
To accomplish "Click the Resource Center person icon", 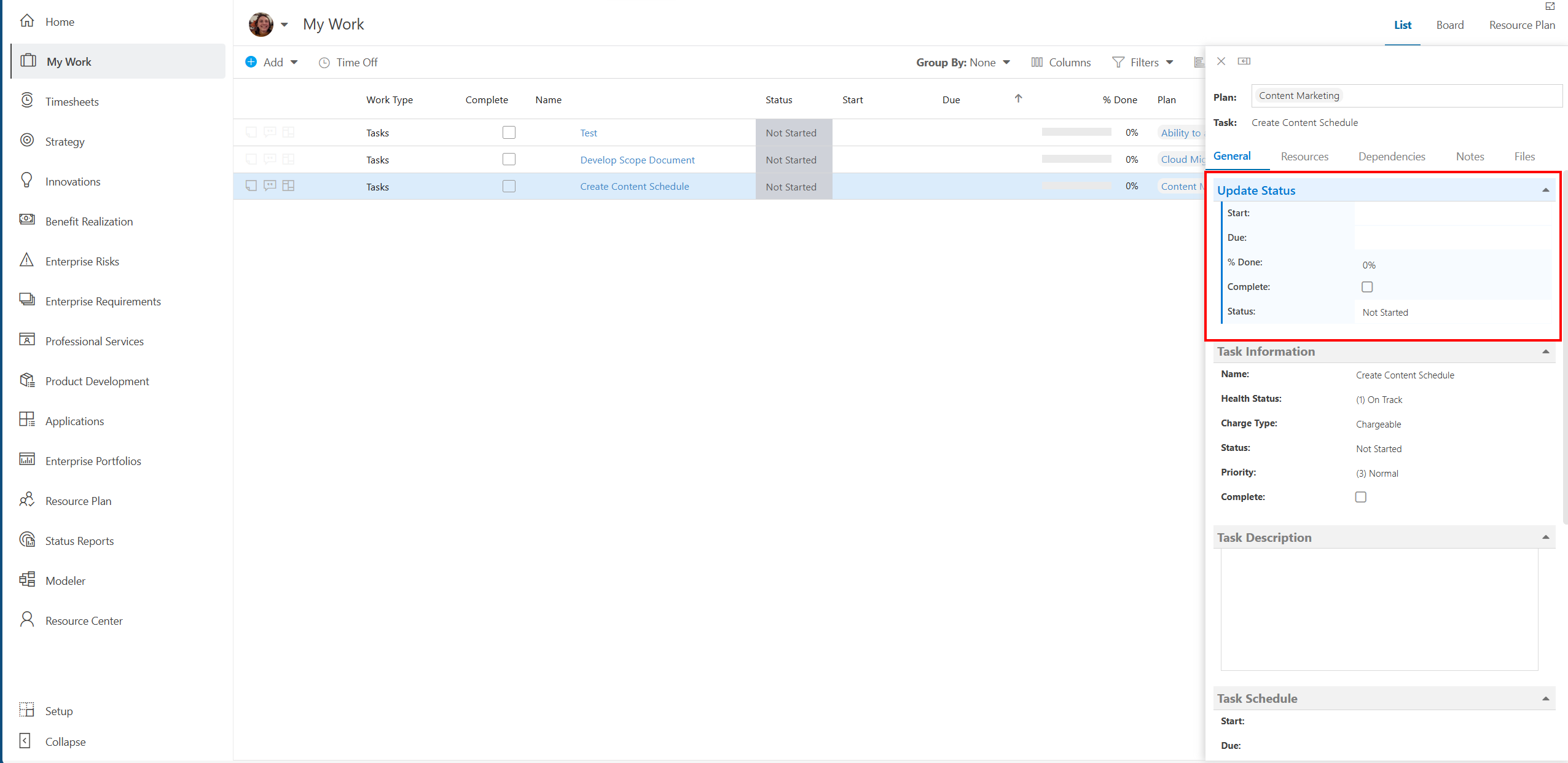I will coord(27,619).
